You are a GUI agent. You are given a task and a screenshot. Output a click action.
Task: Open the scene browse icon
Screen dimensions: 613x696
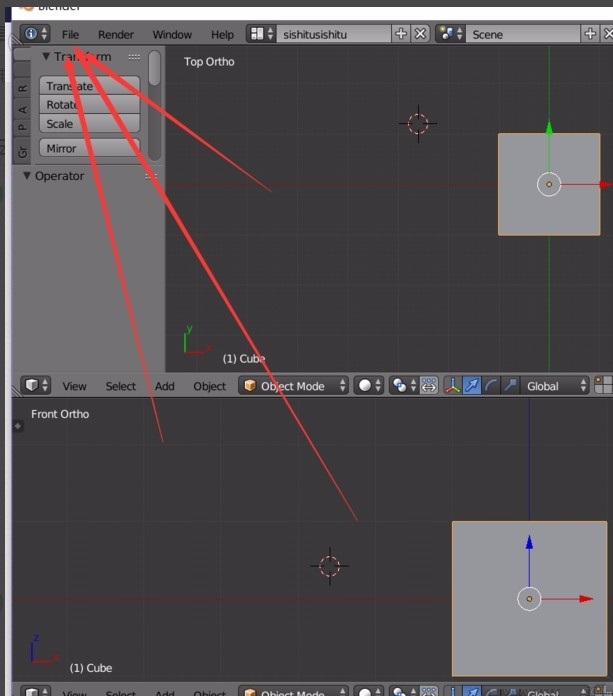(451, 34)
